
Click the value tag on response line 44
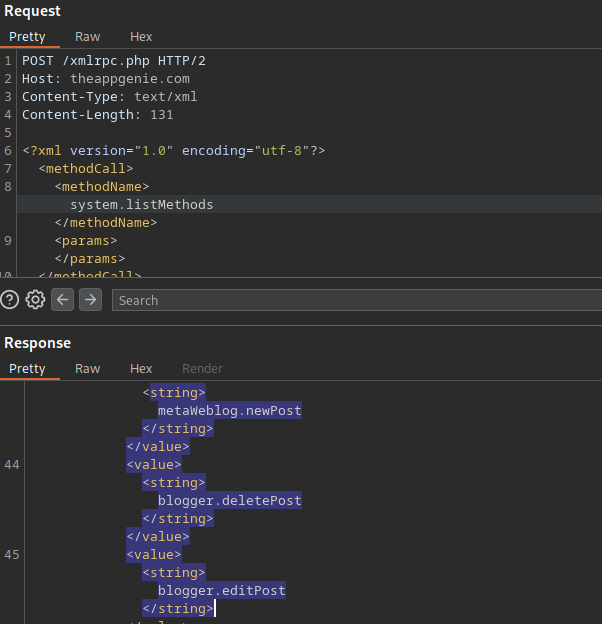(x=154, y=464)
